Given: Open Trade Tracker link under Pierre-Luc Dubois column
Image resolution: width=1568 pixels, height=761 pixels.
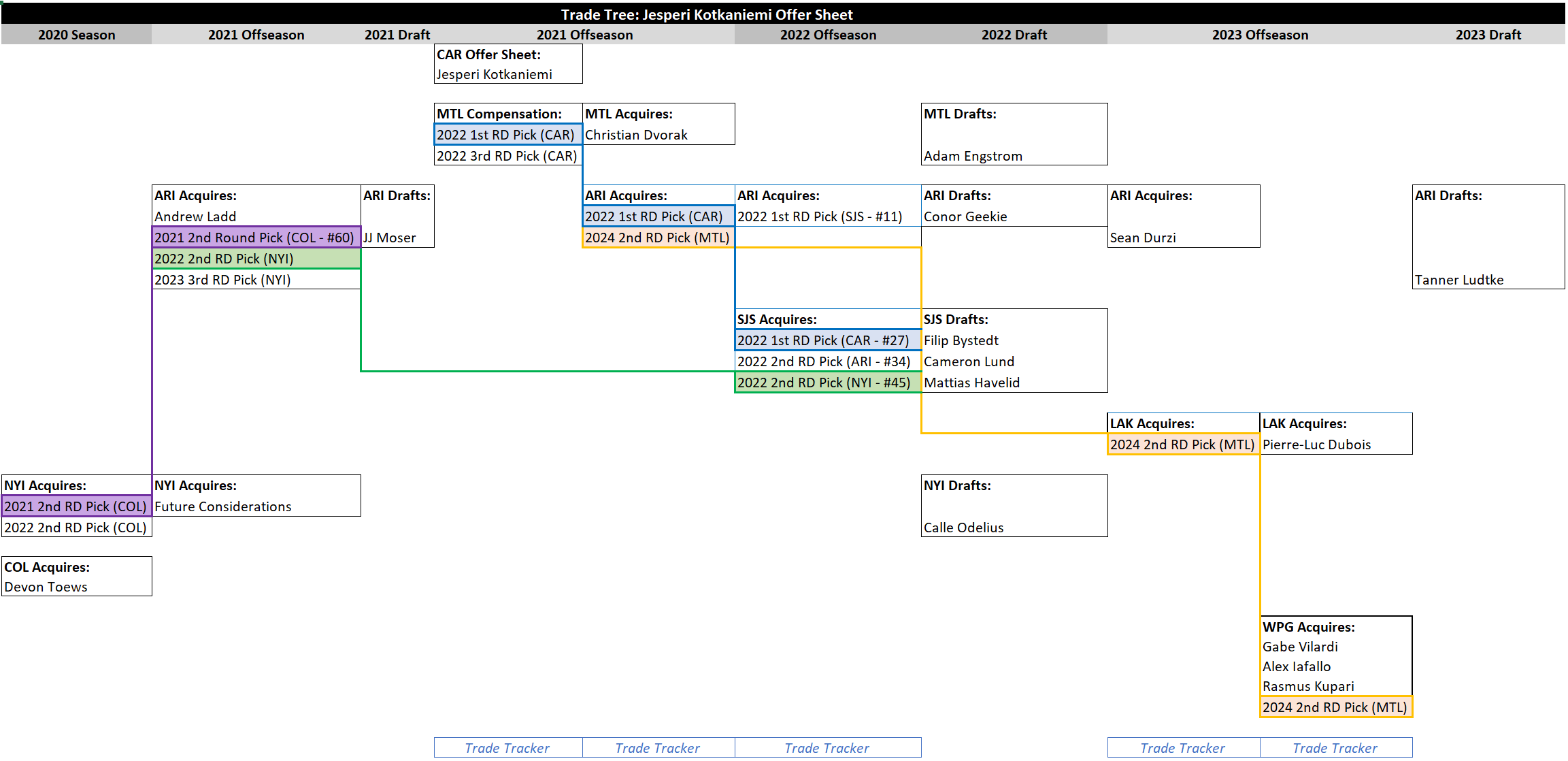Looking at the screenshot, I should [1335, 747].
